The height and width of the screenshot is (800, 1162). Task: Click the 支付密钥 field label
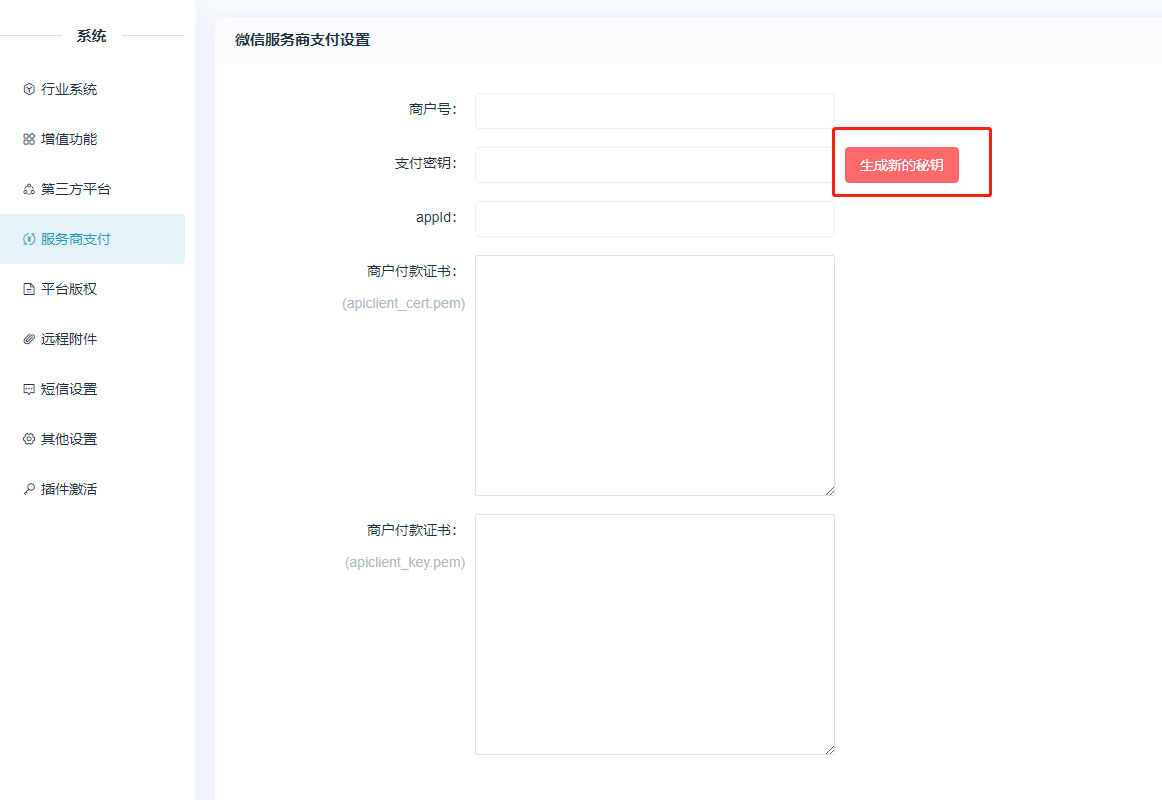[425, 163]
